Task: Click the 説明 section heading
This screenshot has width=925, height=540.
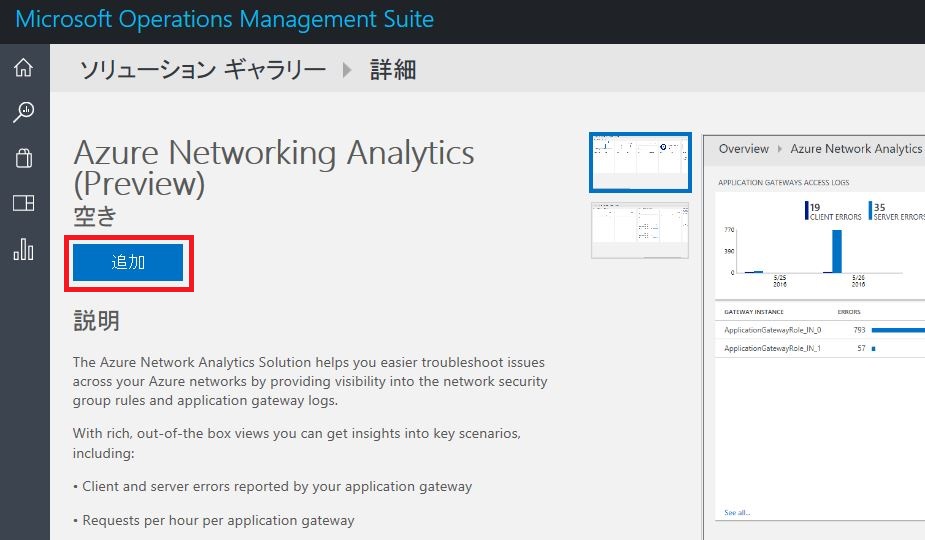Action: pyautogui.click(x=96, y=321)
